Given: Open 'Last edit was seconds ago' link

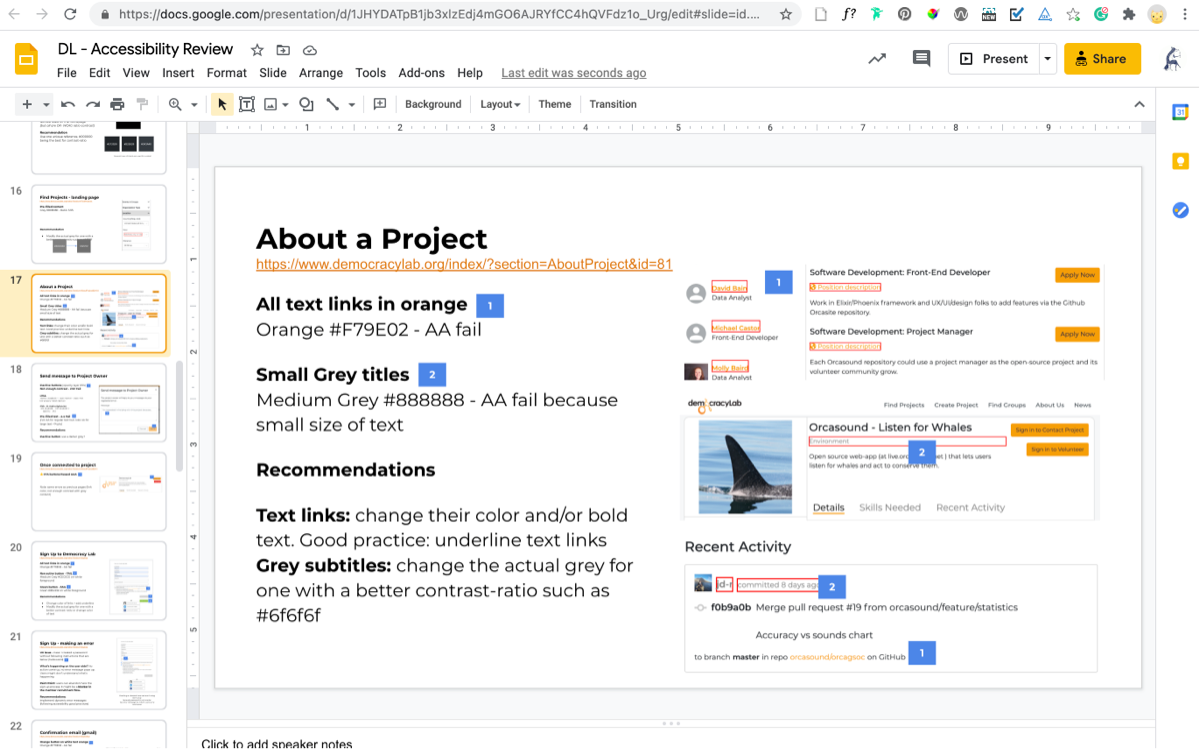Looking at the screenshot, I should [573, 73].
